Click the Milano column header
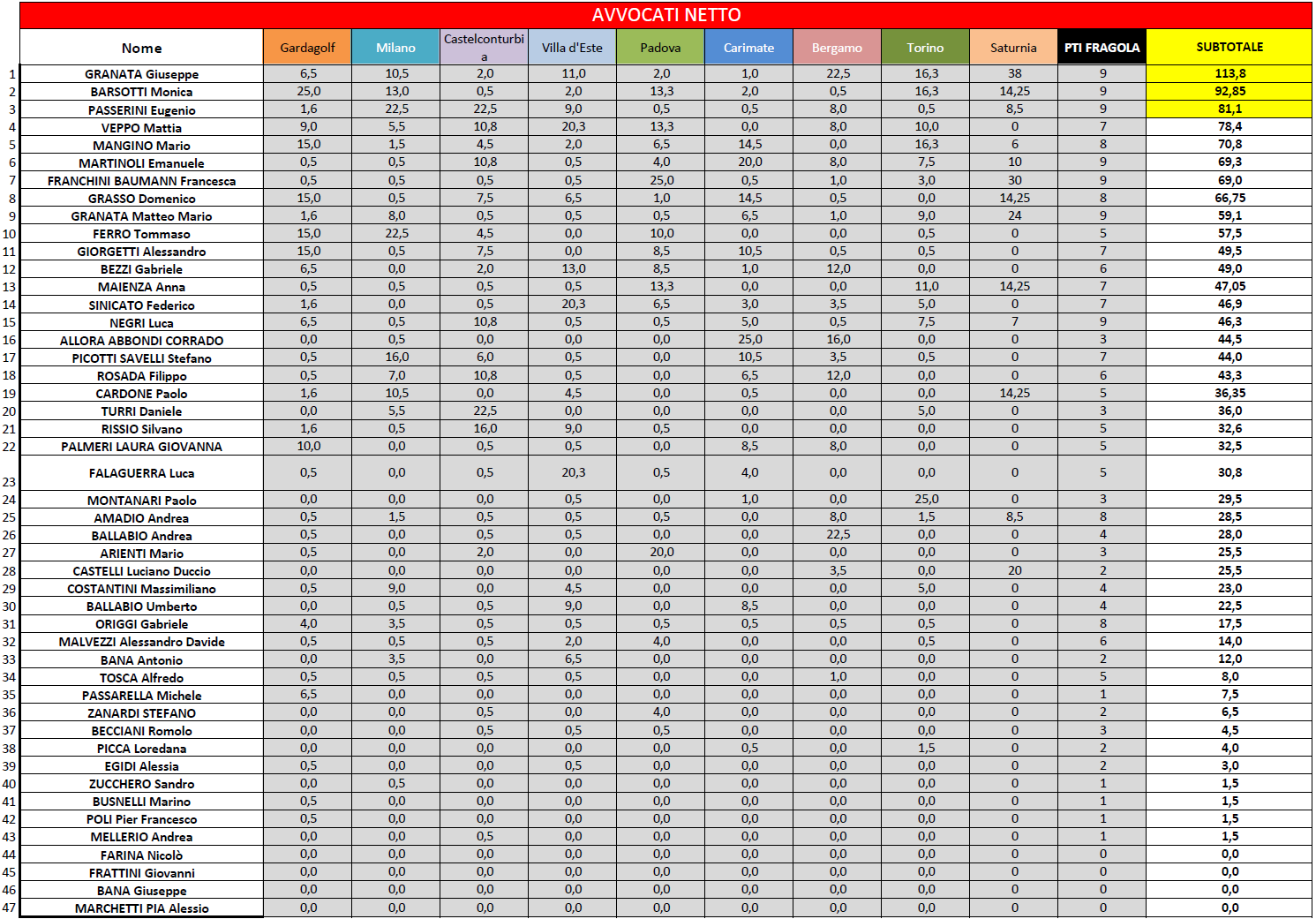Viewport: 1316px width, 919px height. pyautogui.click(x=395, y=48)
